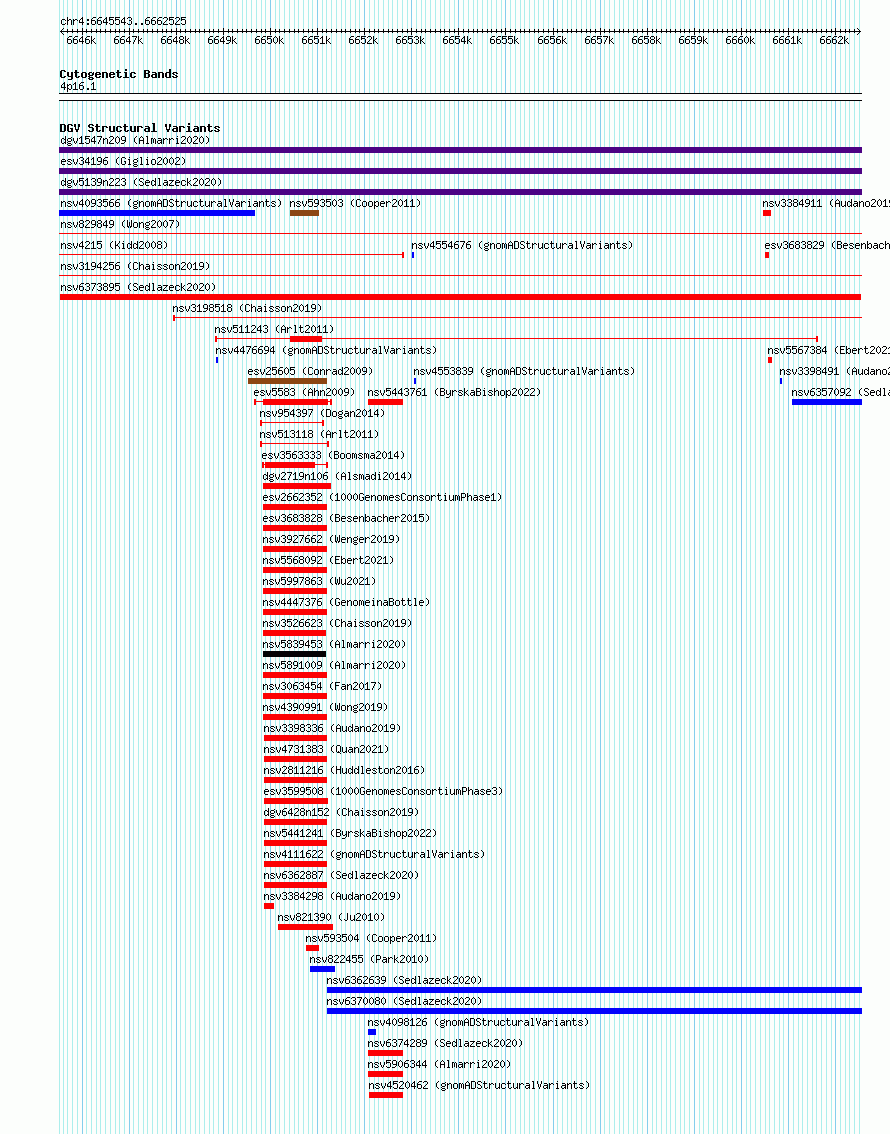The width and height of the screenshot is (890, 1134).
Task: Open variant dgv5139n223 (Sedlazeck2020)
Action: (x=141, y=182)
